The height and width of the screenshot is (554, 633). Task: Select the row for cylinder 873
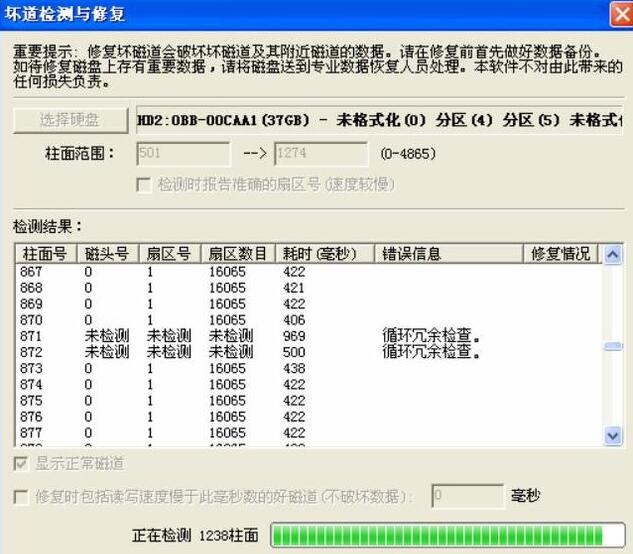(x=309, y=368)
